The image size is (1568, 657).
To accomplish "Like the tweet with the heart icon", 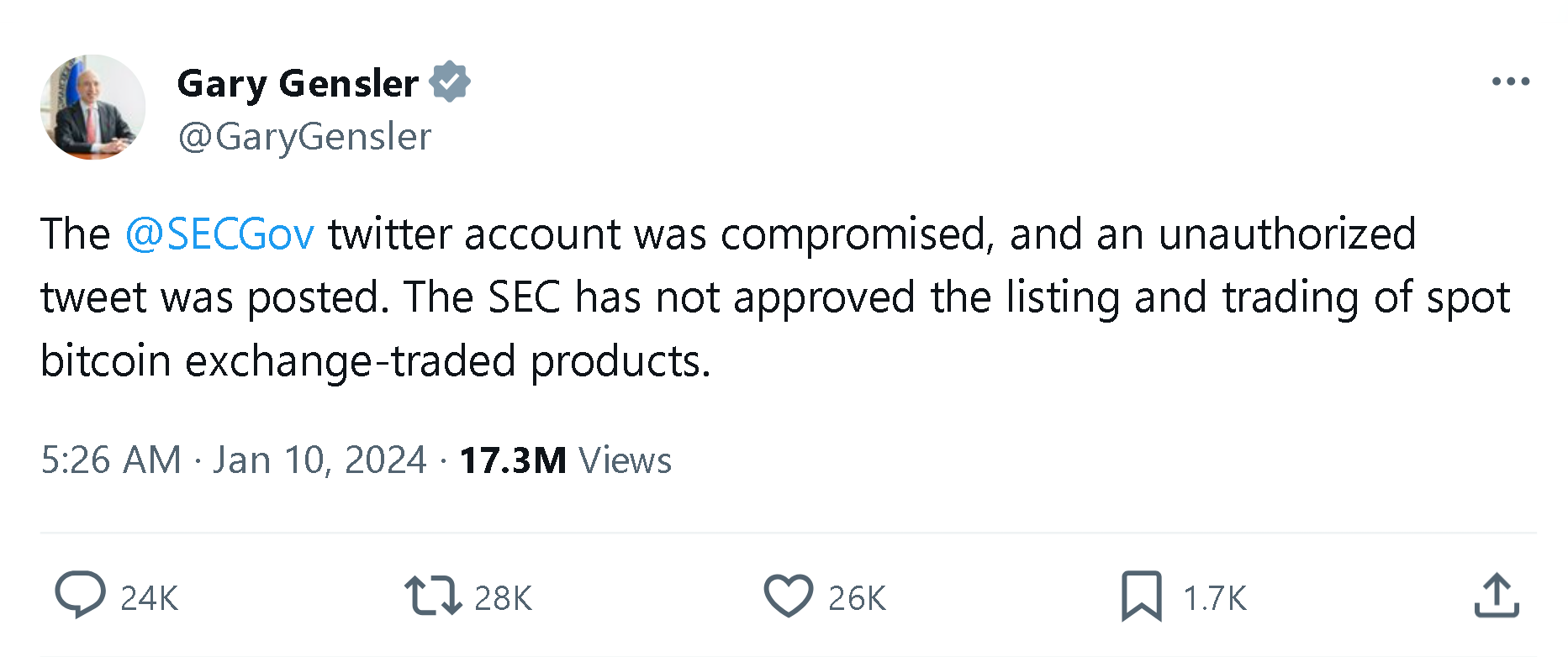I will 788,596.
